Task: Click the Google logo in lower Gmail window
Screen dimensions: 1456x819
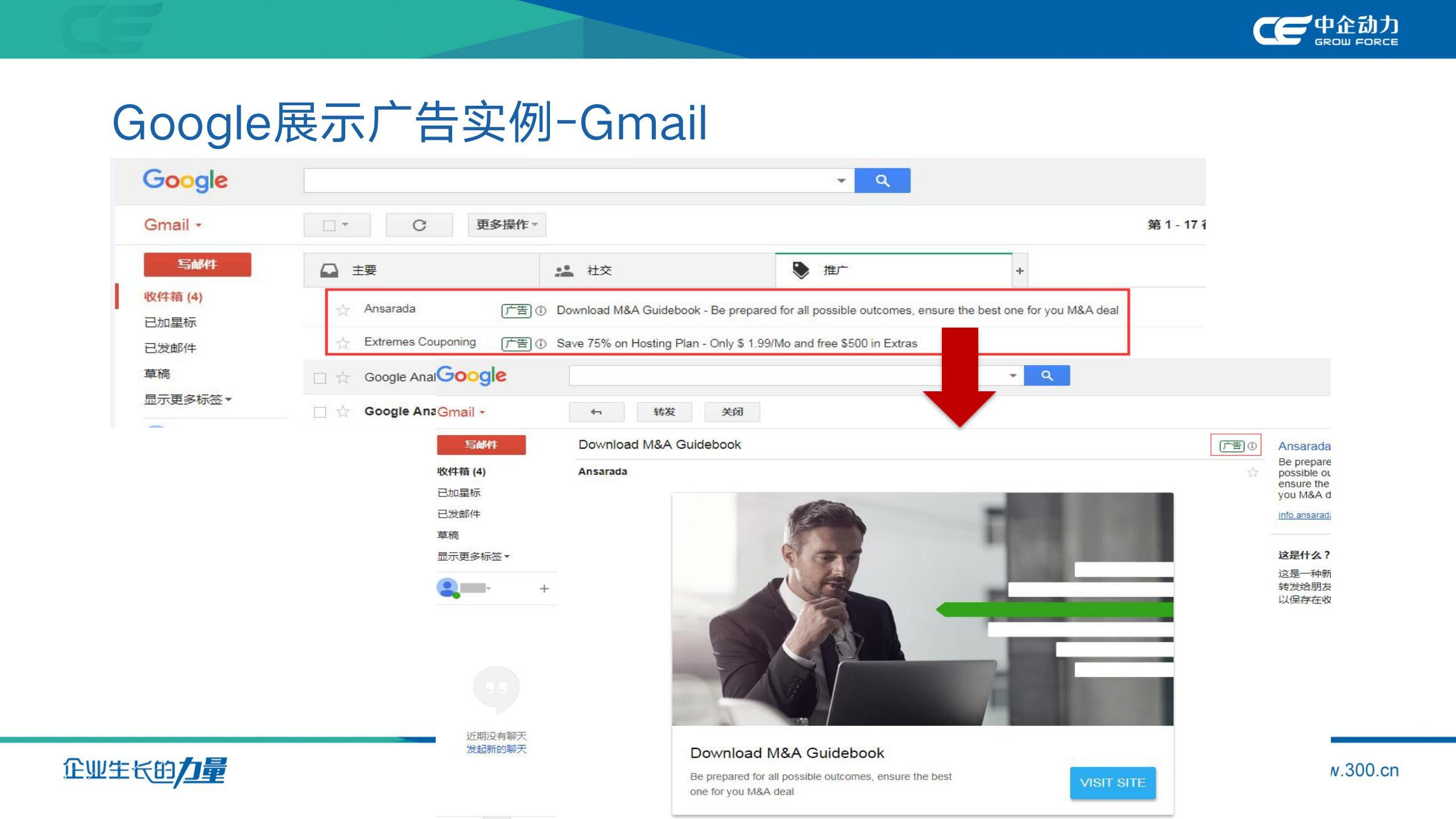Action: click(x=471, y=375)
